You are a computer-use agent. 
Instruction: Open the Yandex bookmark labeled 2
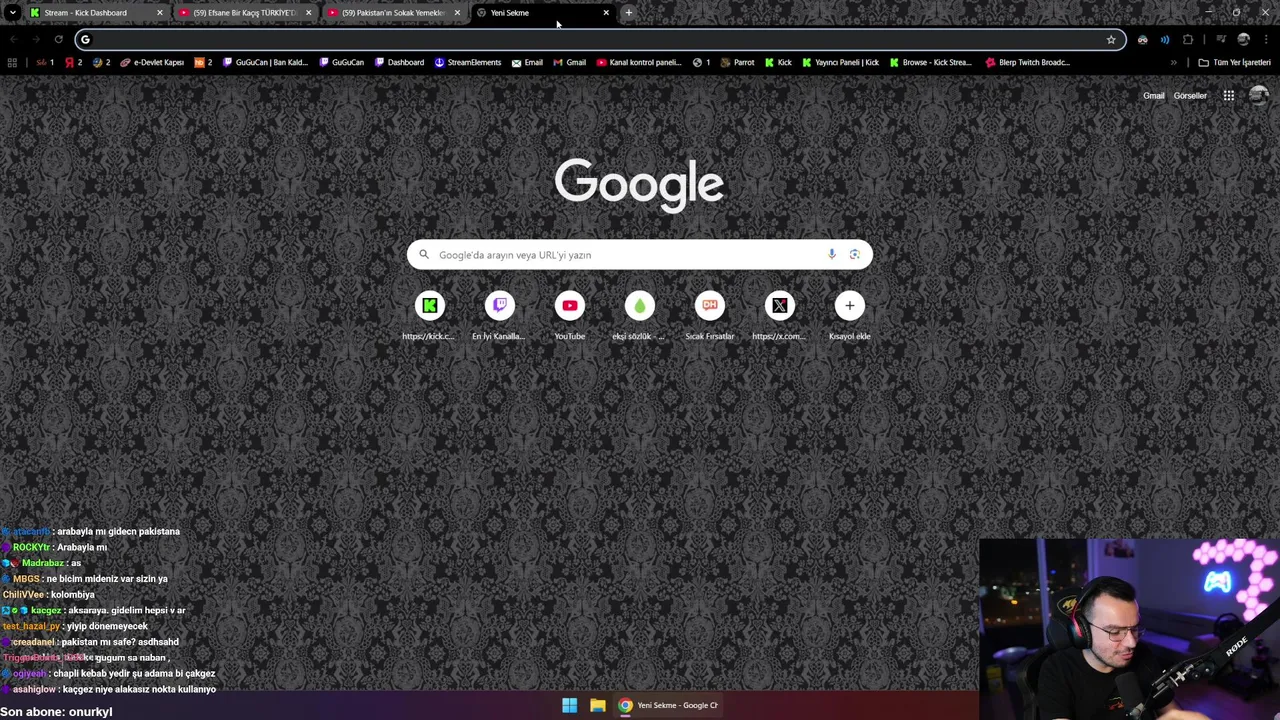tap(73, 62)
